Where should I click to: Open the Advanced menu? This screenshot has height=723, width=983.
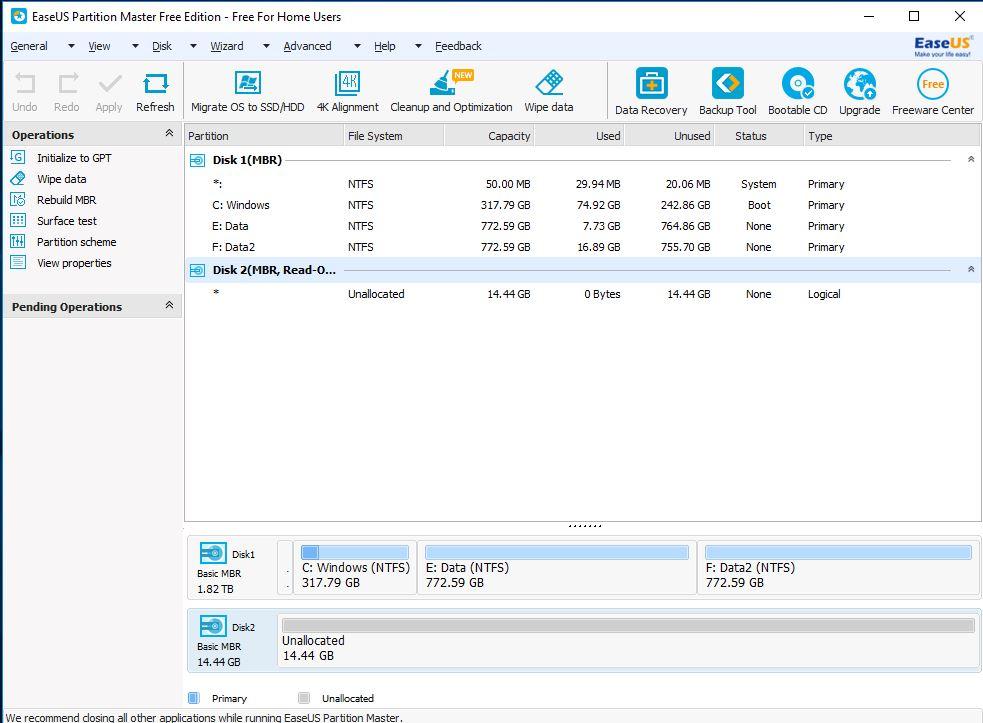pos(307,46)
